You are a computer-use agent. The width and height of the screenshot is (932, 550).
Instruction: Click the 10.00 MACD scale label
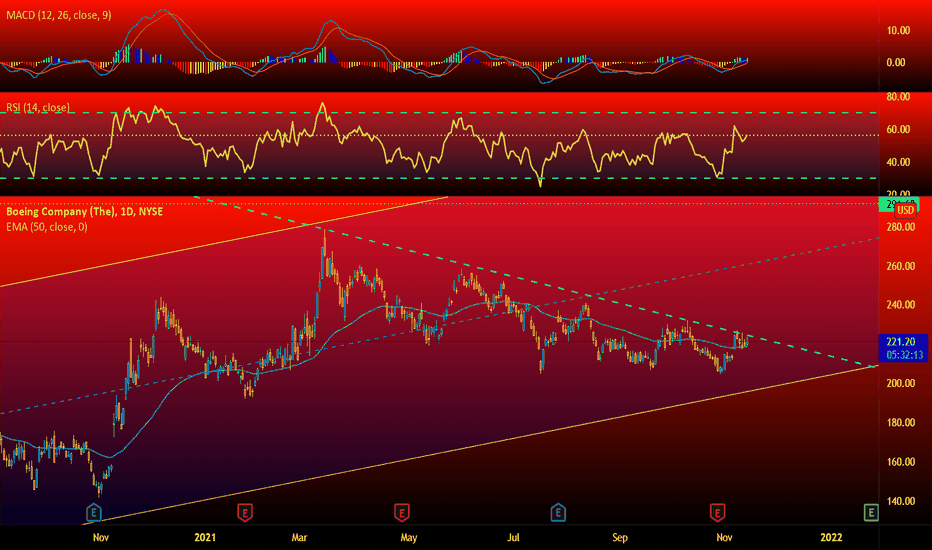[x=898, y=30]
